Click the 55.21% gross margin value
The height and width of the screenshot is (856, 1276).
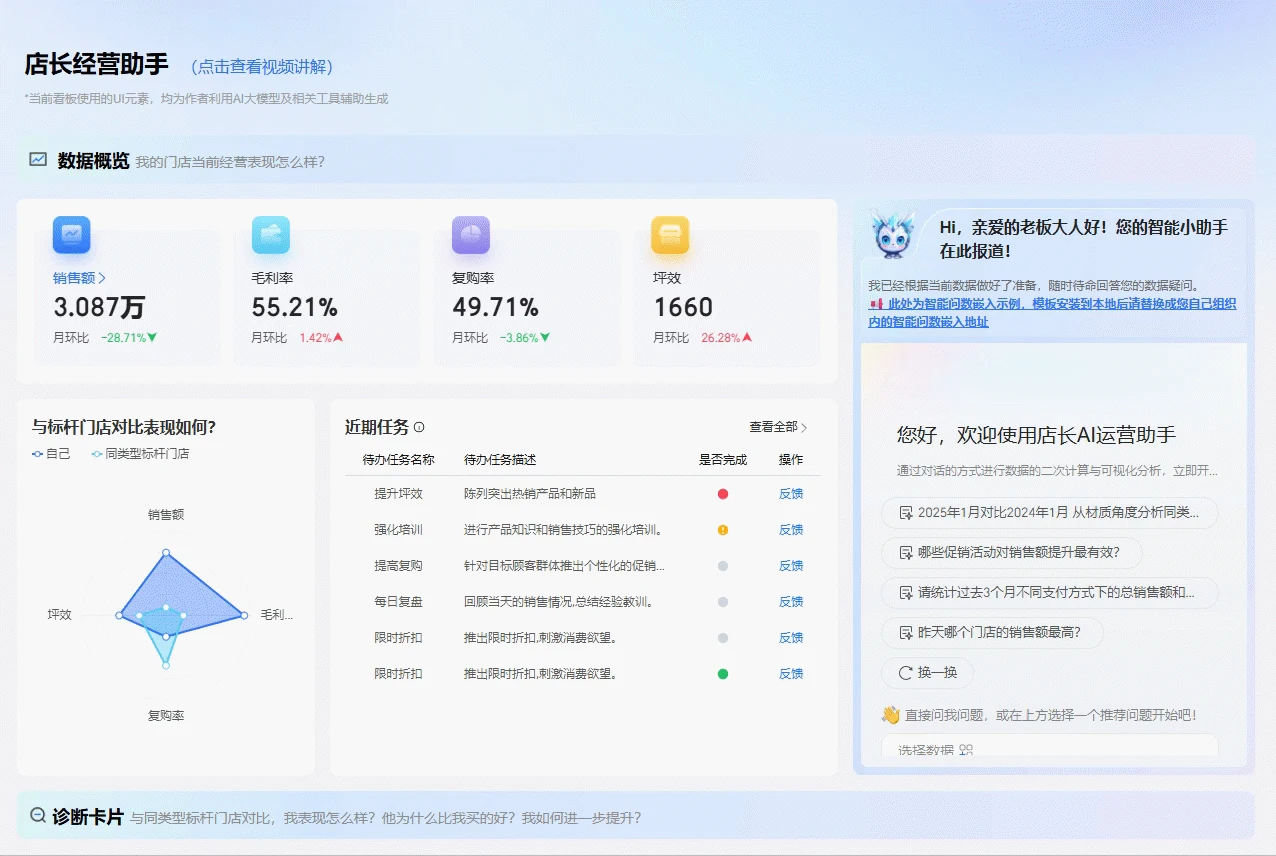(x=295, y=307)
